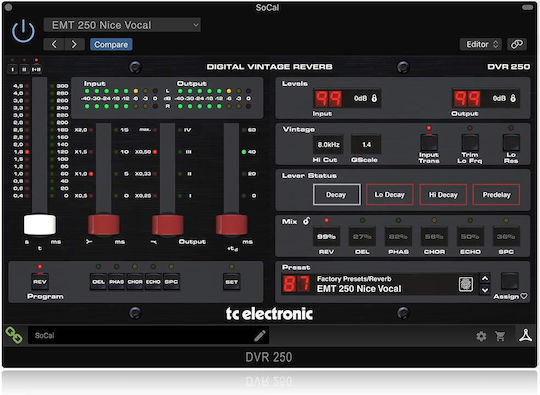This screenshot has height=395, width=540.
Task: Click the REV mix 99% value
Action: pos(326,236)
